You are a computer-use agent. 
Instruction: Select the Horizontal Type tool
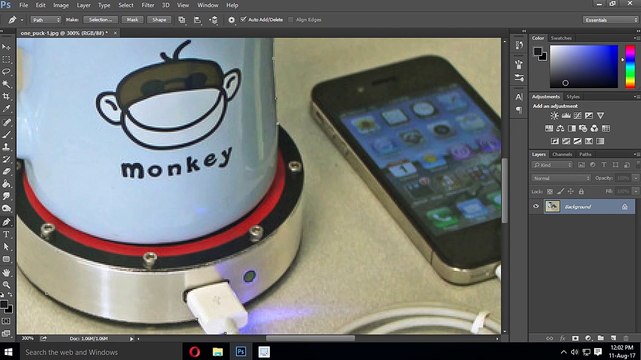(x=6, y=235)
